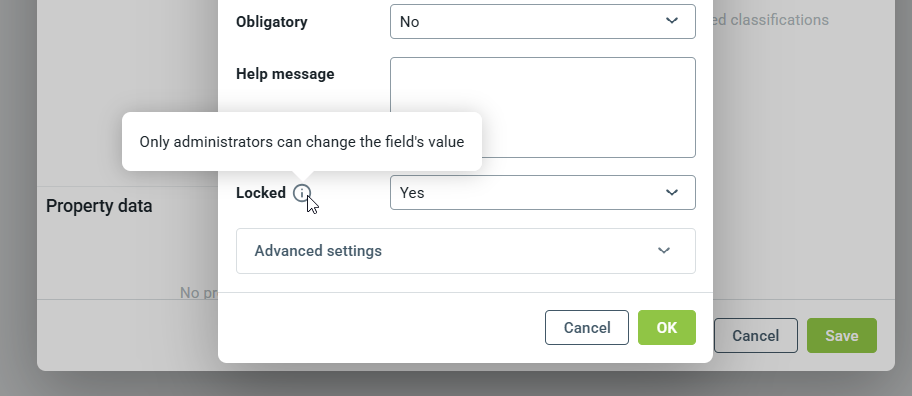Confirm the dialog with OK
Viewport: 912px width, 396px height.
[x=667, y=327]
